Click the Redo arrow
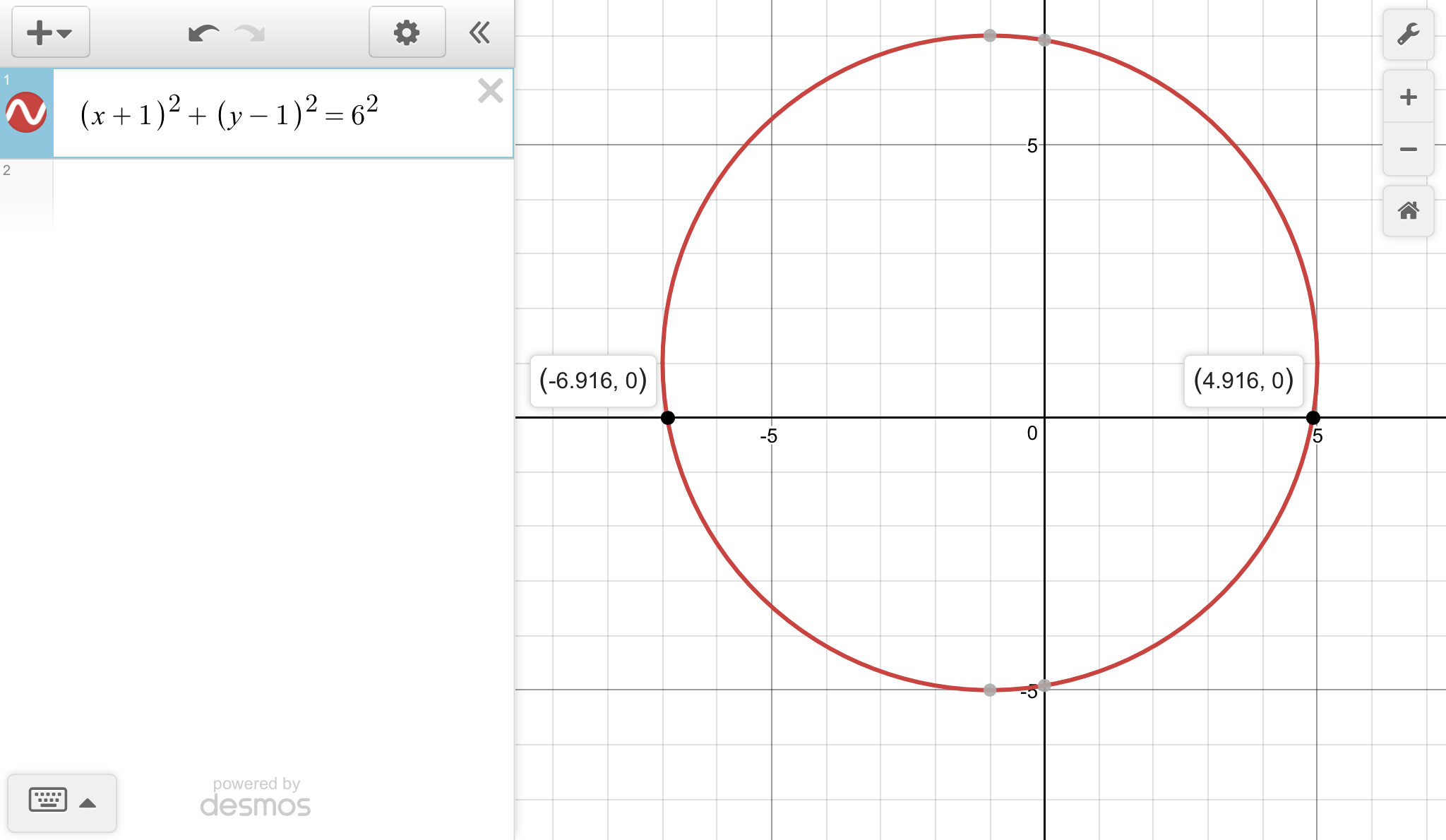 click(x=249, y=33)
